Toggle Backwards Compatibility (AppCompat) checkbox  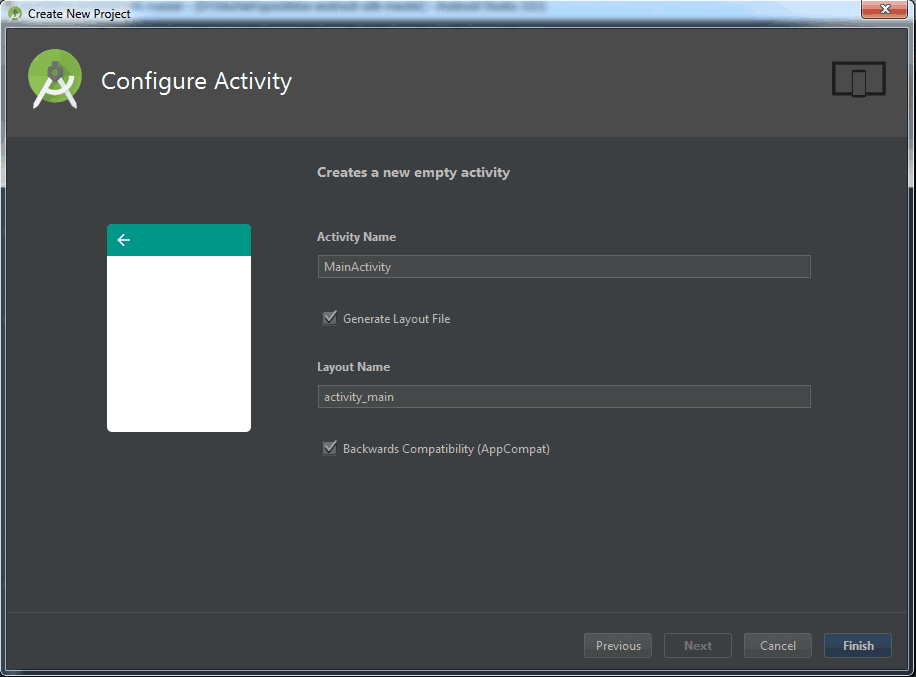[329, 448]
